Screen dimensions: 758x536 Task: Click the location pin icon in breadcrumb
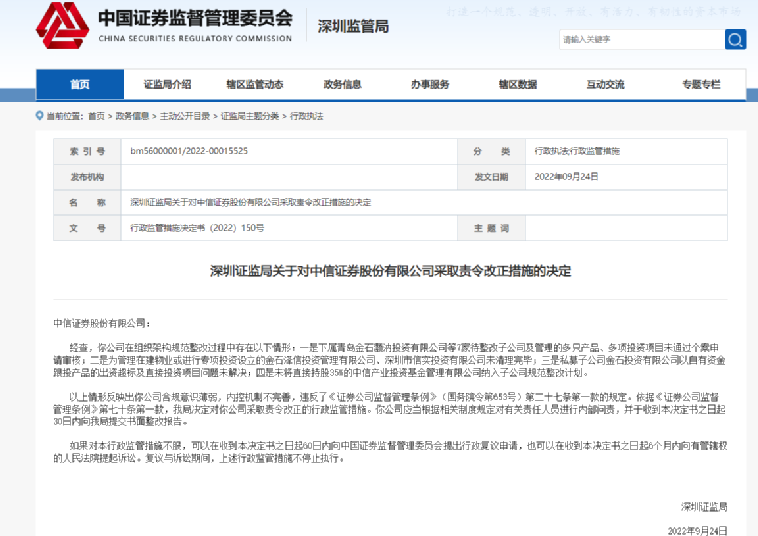(x=40, y=116)
